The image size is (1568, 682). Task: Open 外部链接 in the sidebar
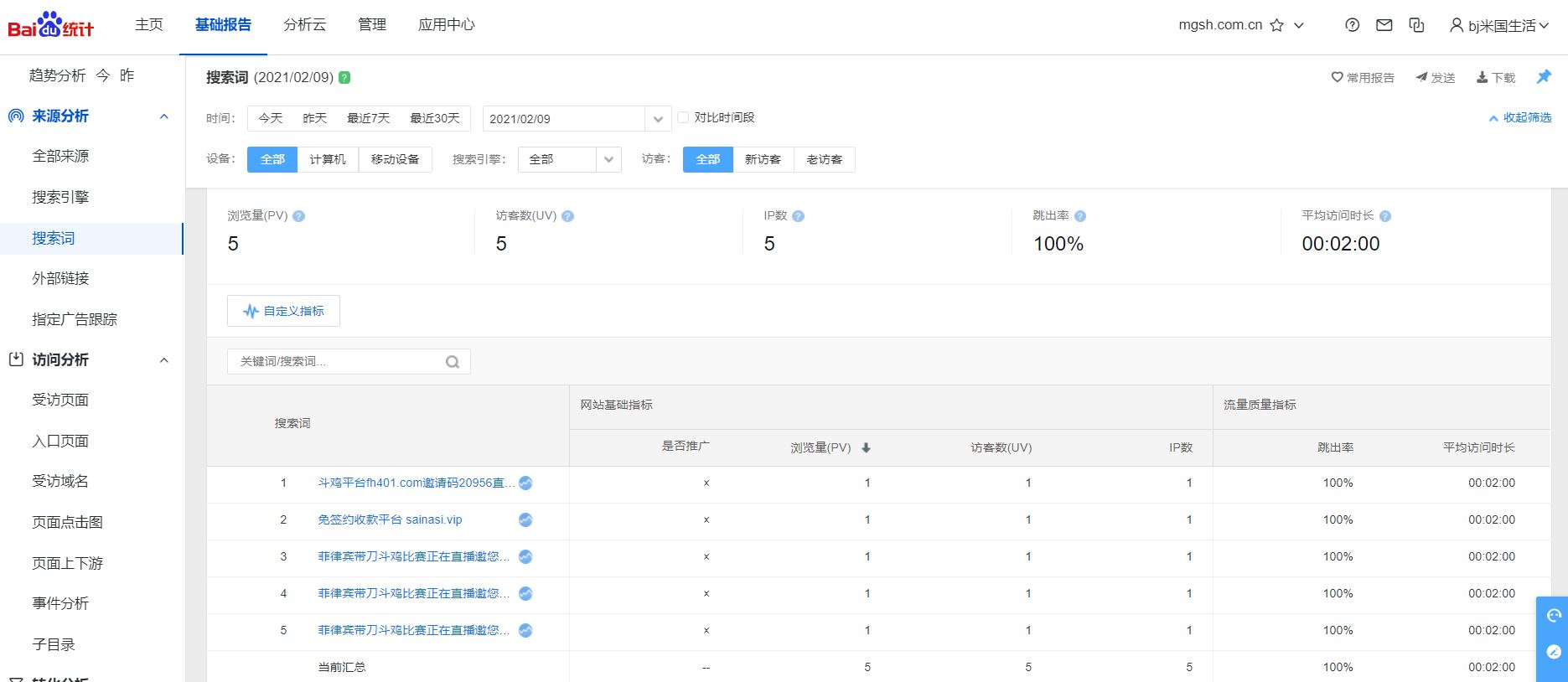pos(60,278)
